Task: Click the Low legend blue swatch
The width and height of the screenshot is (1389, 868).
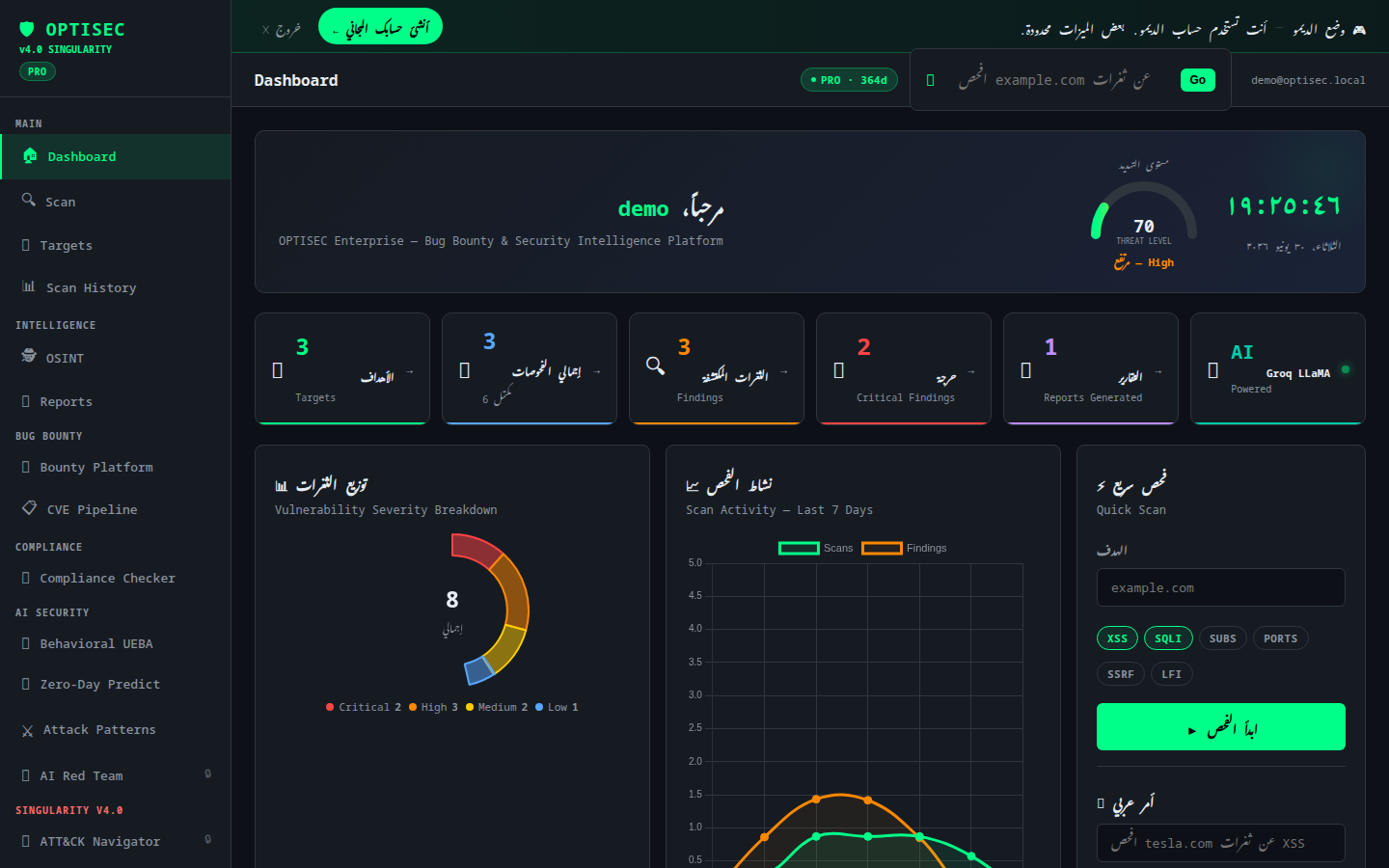Action: point(539,707)
